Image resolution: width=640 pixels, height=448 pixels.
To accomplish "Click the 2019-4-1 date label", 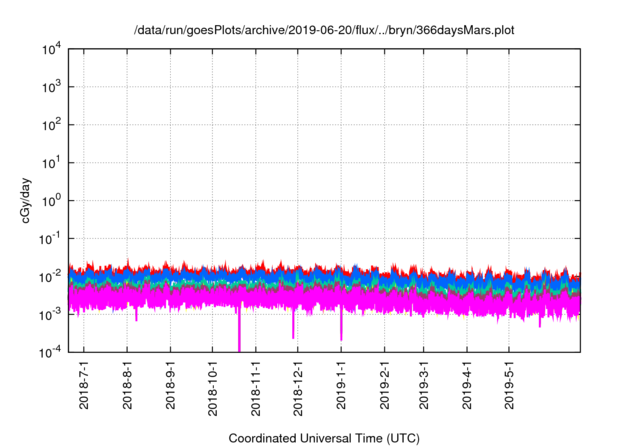I will click(467, 384).
